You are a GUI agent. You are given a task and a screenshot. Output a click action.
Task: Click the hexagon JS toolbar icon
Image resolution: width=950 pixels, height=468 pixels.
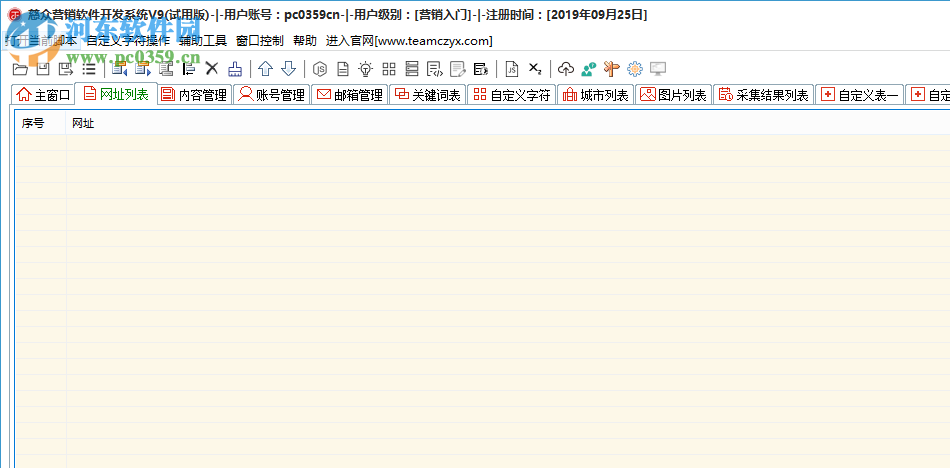tap(320, 69)
